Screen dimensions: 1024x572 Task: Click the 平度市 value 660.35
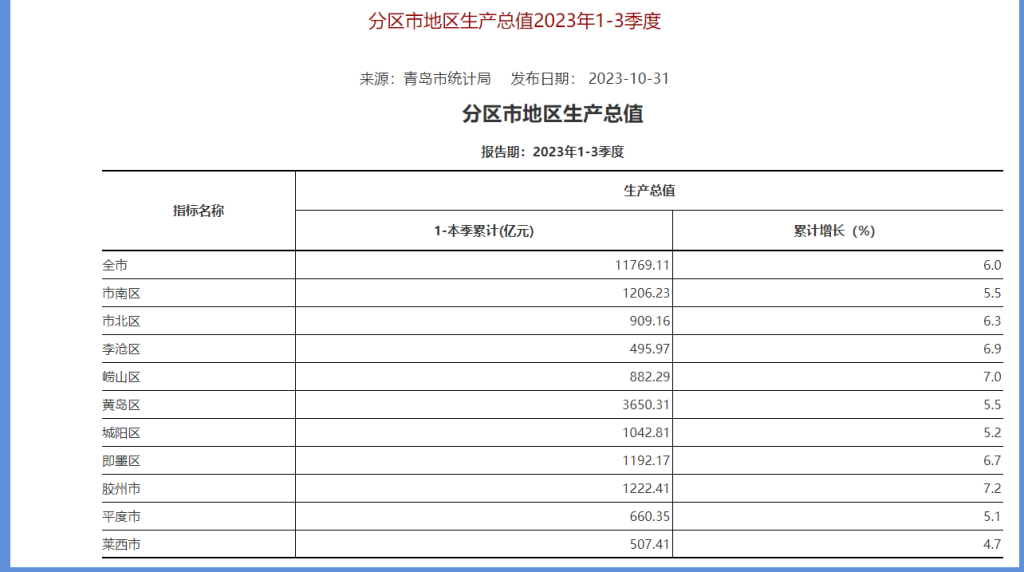pos(645,517)
